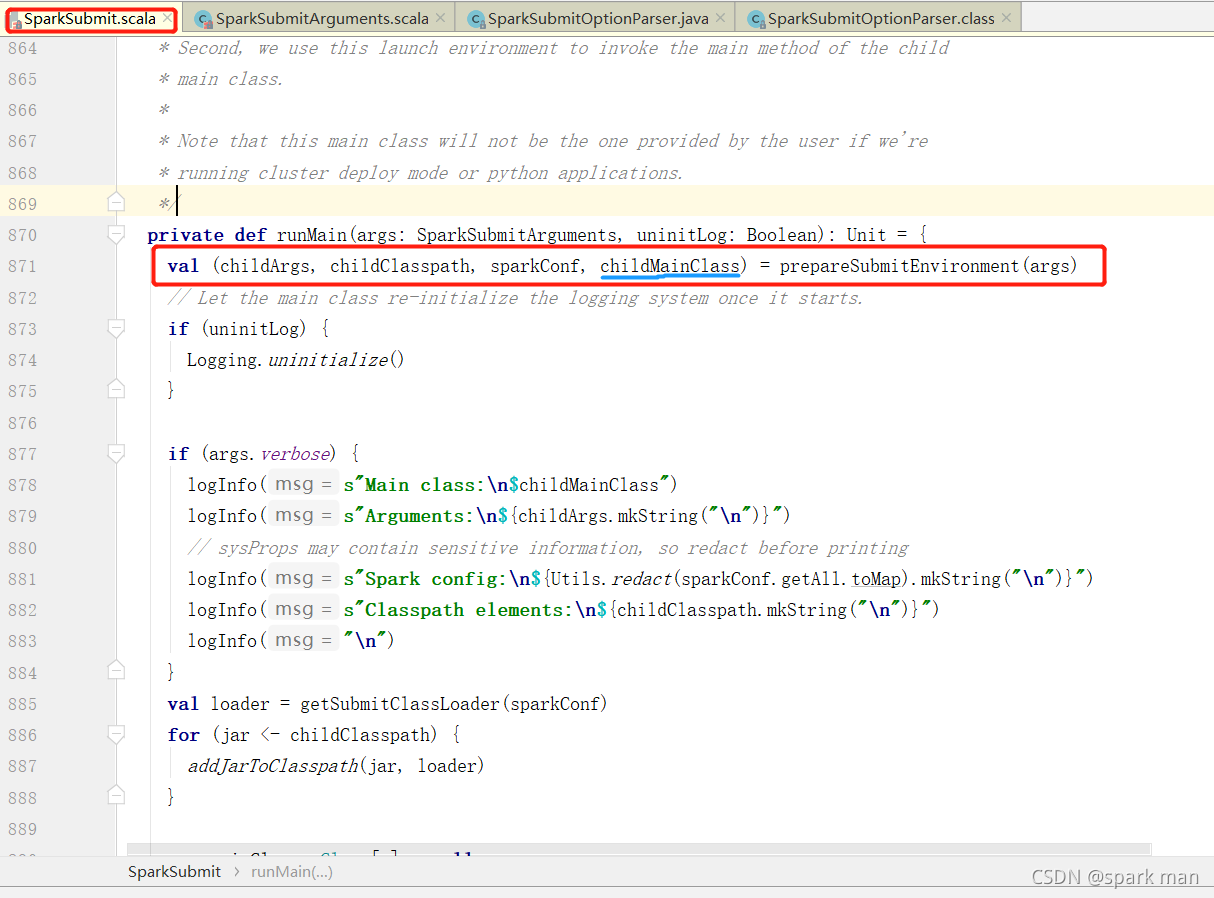The width and height of the screenshot is (1214, 898).
Task: Click childMainClass on line 871
Action: point(669,266)
